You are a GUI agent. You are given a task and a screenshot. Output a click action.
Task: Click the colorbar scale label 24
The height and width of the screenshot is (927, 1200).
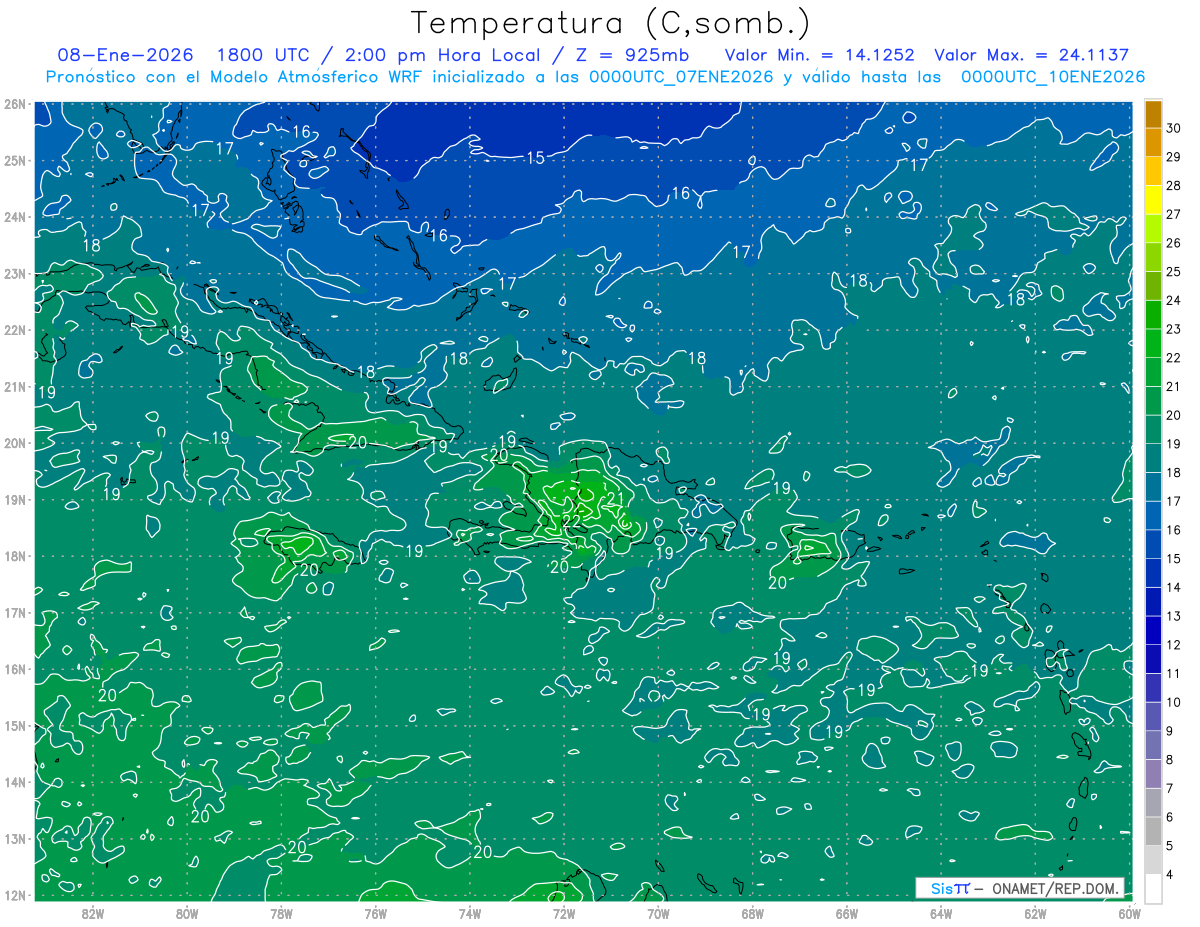(x=1174, y=300)
